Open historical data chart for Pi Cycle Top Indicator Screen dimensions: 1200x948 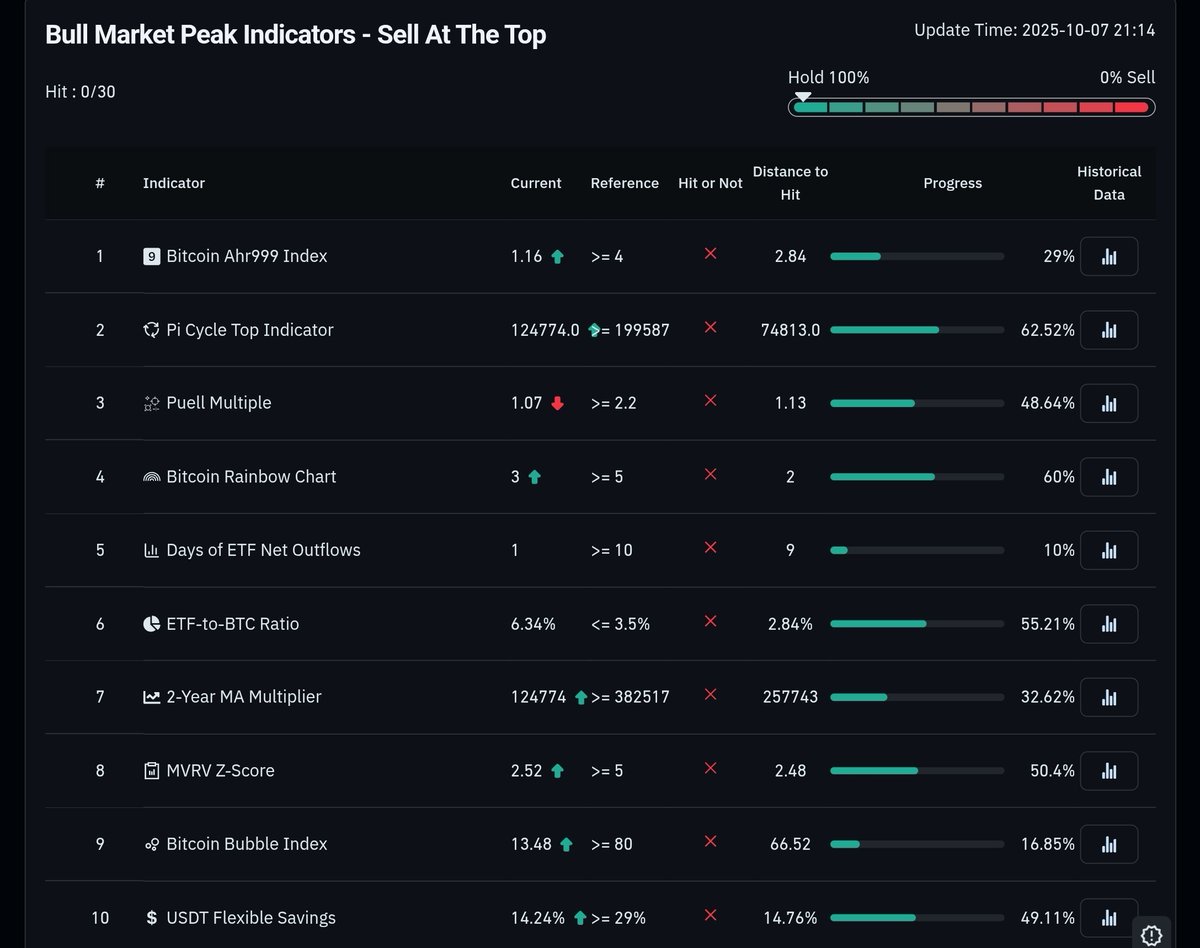1109,330
